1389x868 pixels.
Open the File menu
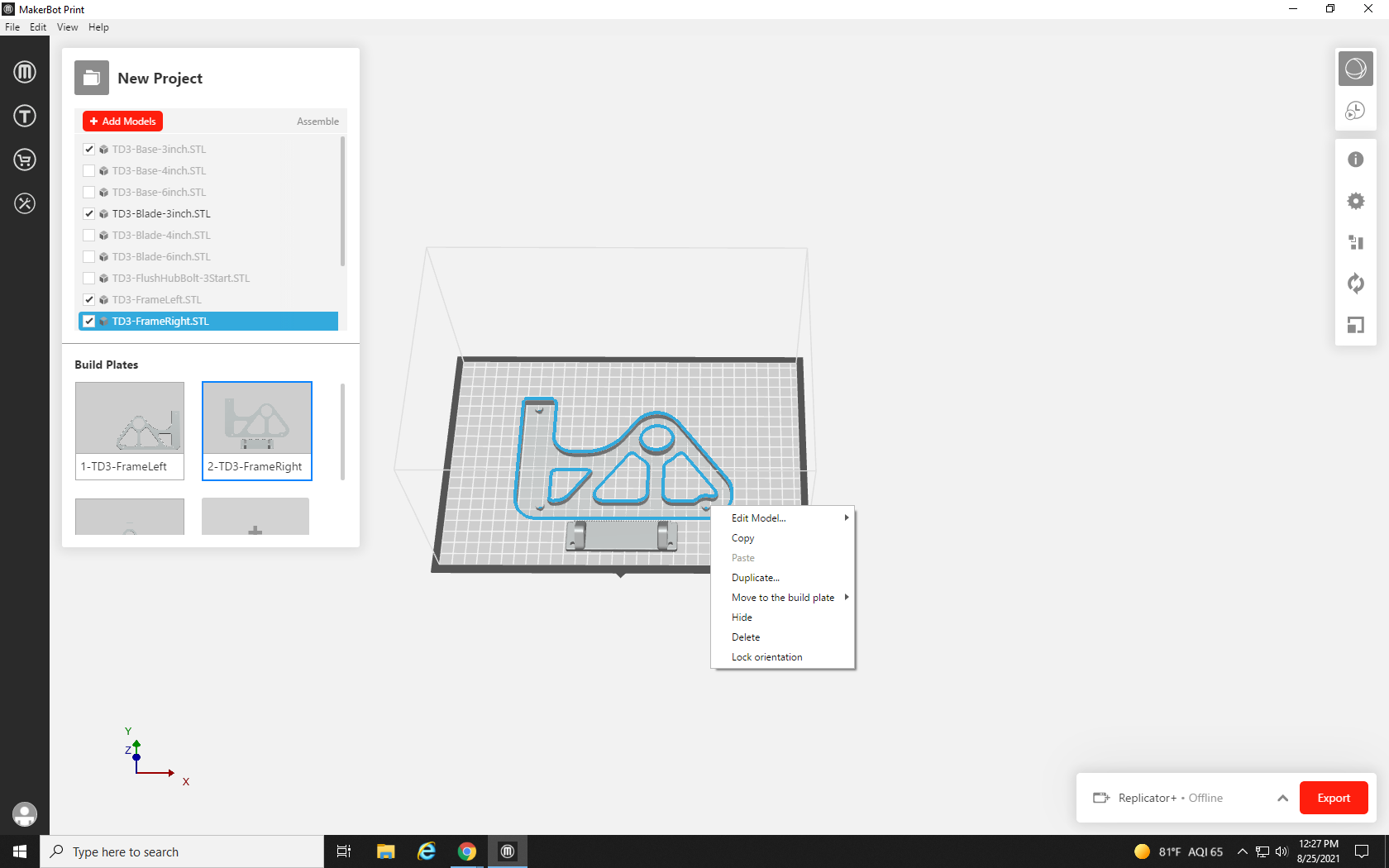[12, 27]
